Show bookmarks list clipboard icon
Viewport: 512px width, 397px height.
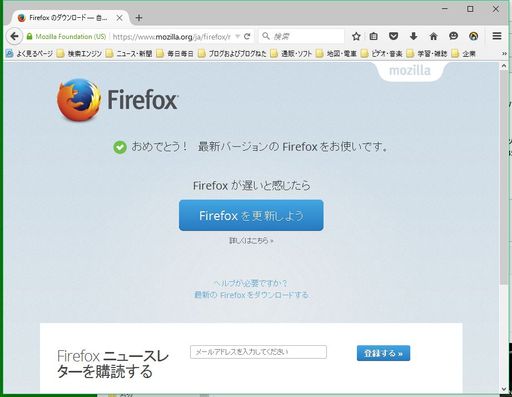(374, 36)
